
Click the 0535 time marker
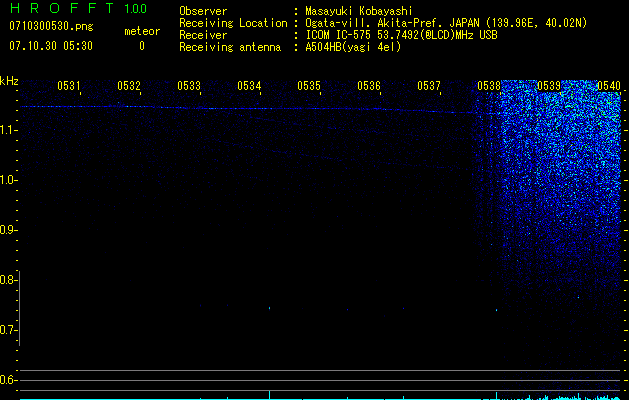point(309,86)
